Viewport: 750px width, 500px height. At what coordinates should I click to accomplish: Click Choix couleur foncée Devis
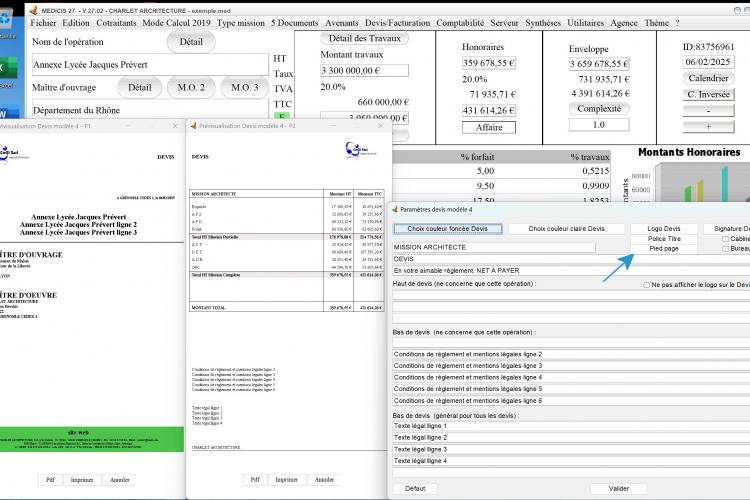point(448,229)
